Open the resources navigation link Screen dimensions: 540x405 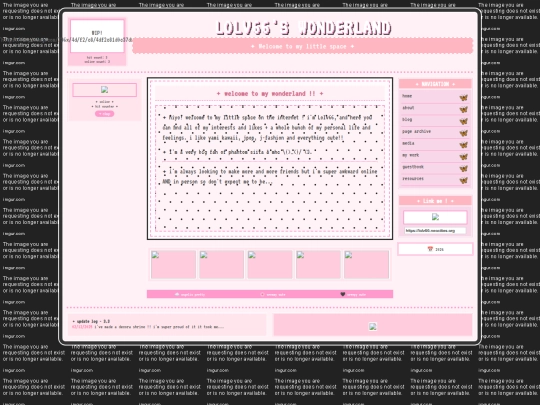[x=413, y=178]
